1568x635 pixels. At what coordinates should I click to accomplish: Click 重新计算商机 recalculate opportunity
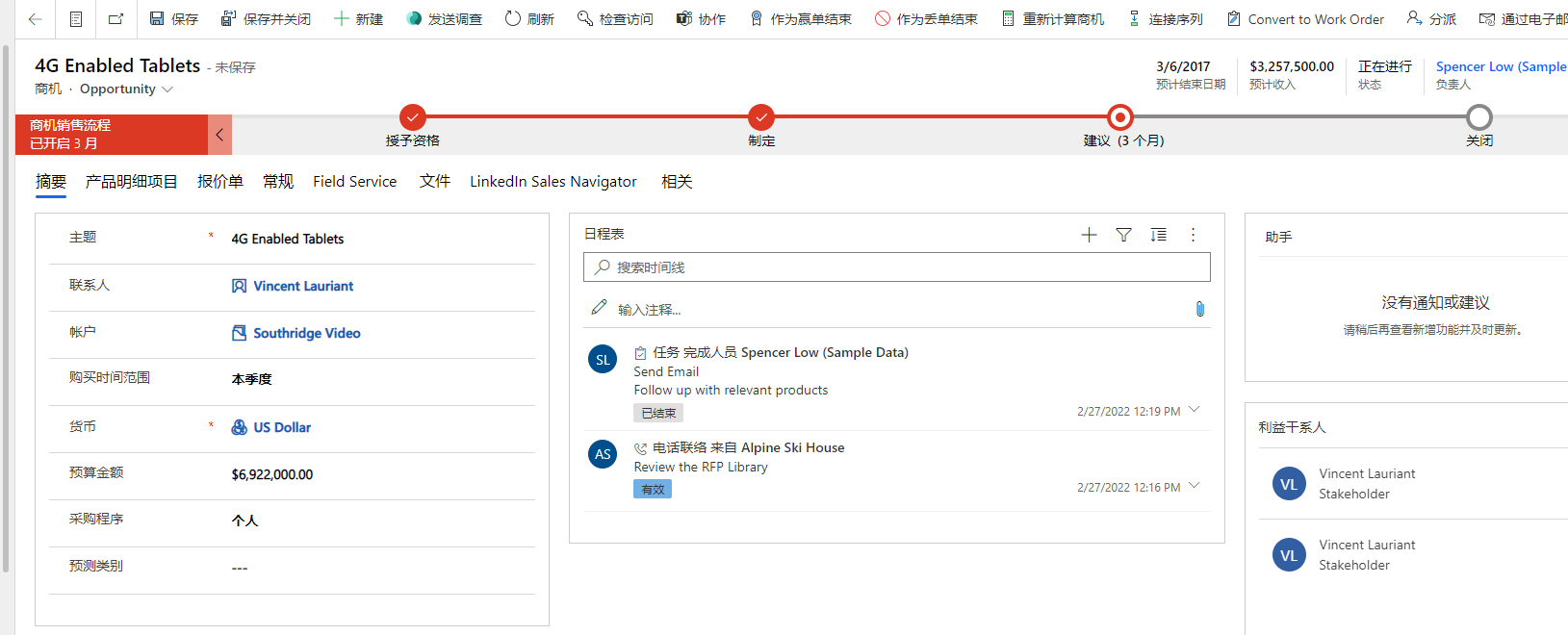pos(1052,18)
